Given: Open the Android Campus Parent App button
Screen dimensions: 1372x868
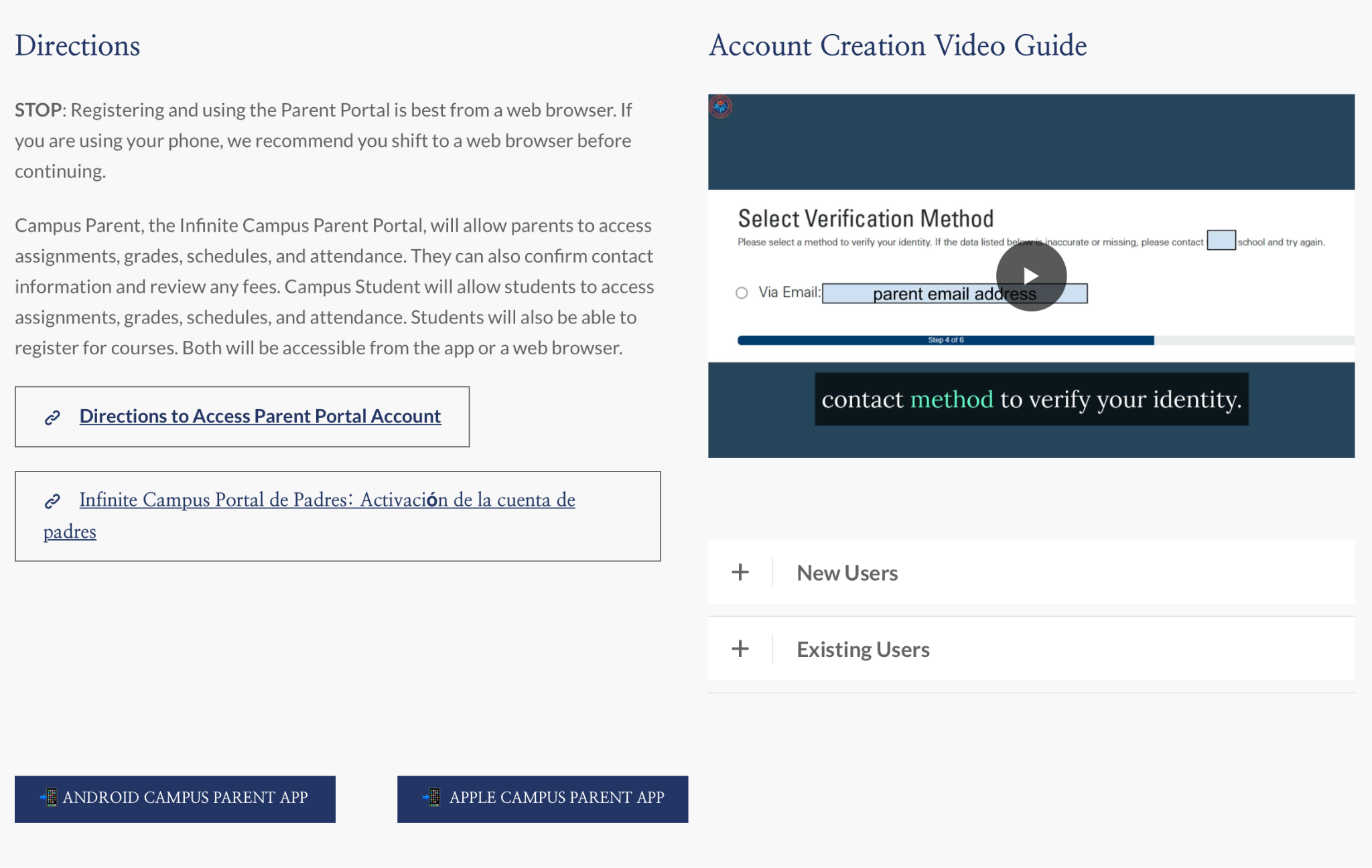Looking at the screenshot, I should (175, 799).
